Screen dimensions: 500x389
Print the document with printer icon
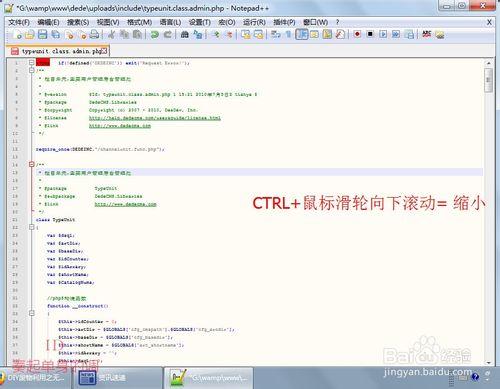point(95,34)
